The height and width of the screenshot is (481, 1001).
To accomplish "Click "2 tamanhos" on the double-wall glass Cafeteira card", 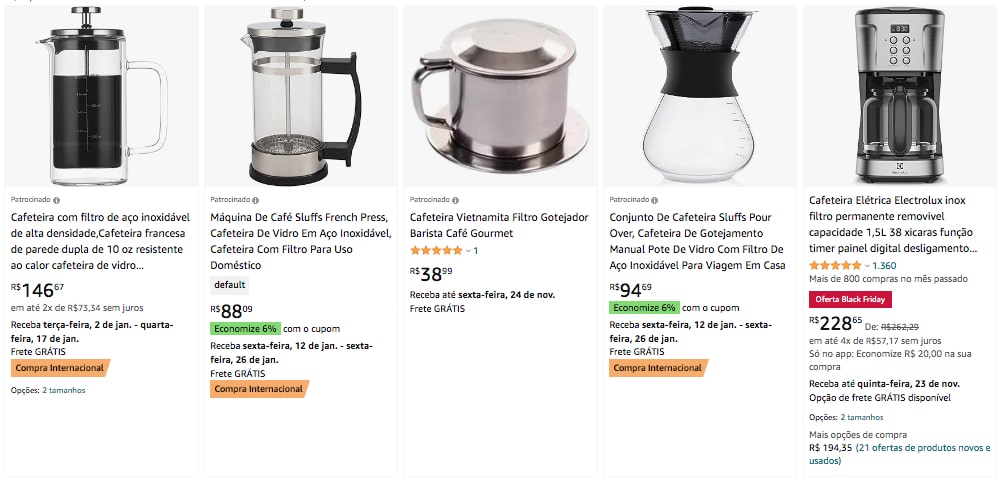I will pyautogui.click(x=64, y=390).
